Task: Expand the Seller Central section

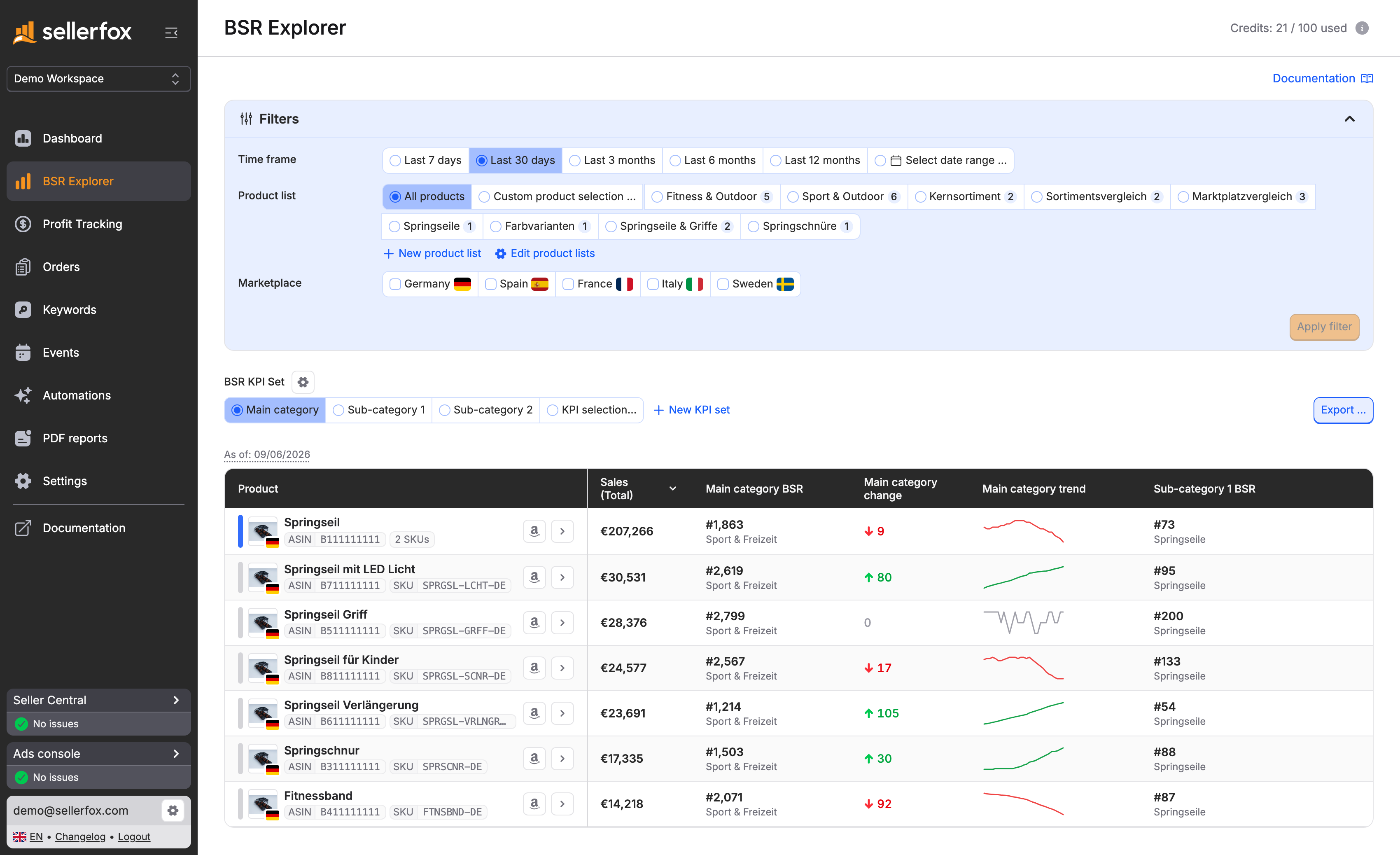Action: [98, 700]
